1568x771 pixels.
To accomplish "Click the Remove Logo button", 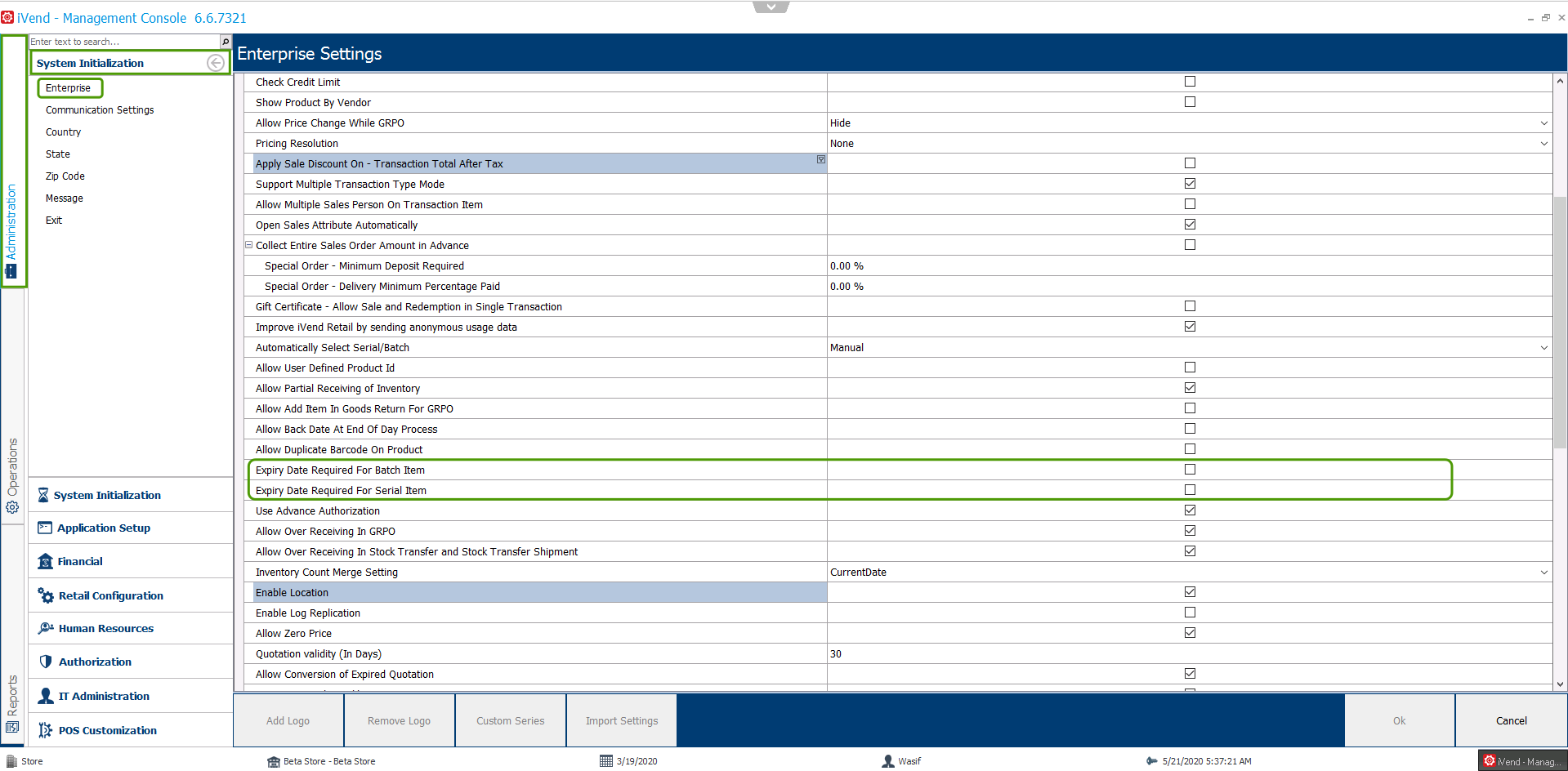I will [x=400, y=720].
